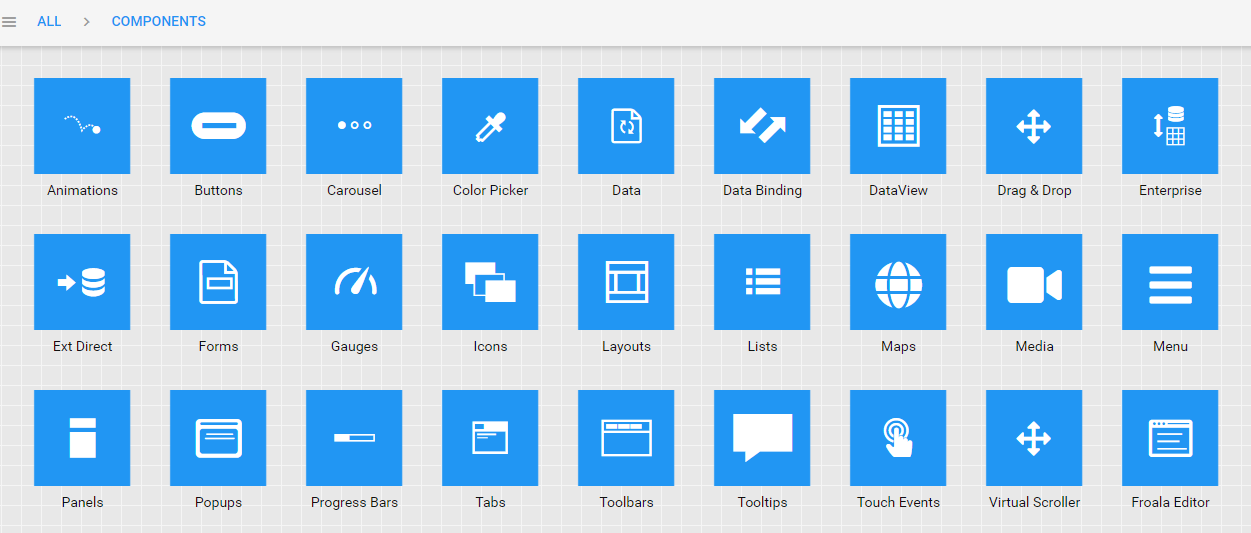
Task: Click the 'Ext Direct' label text
Action: 82,346
